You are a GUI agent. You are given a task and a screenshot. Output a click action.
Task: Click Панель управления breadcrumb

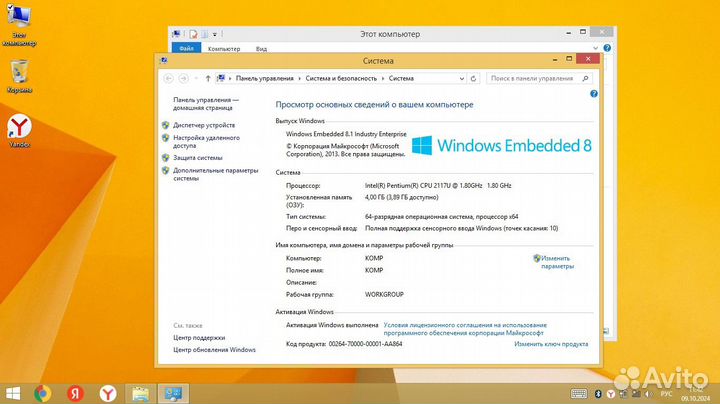pyautogui.click(x=264, y=79)
